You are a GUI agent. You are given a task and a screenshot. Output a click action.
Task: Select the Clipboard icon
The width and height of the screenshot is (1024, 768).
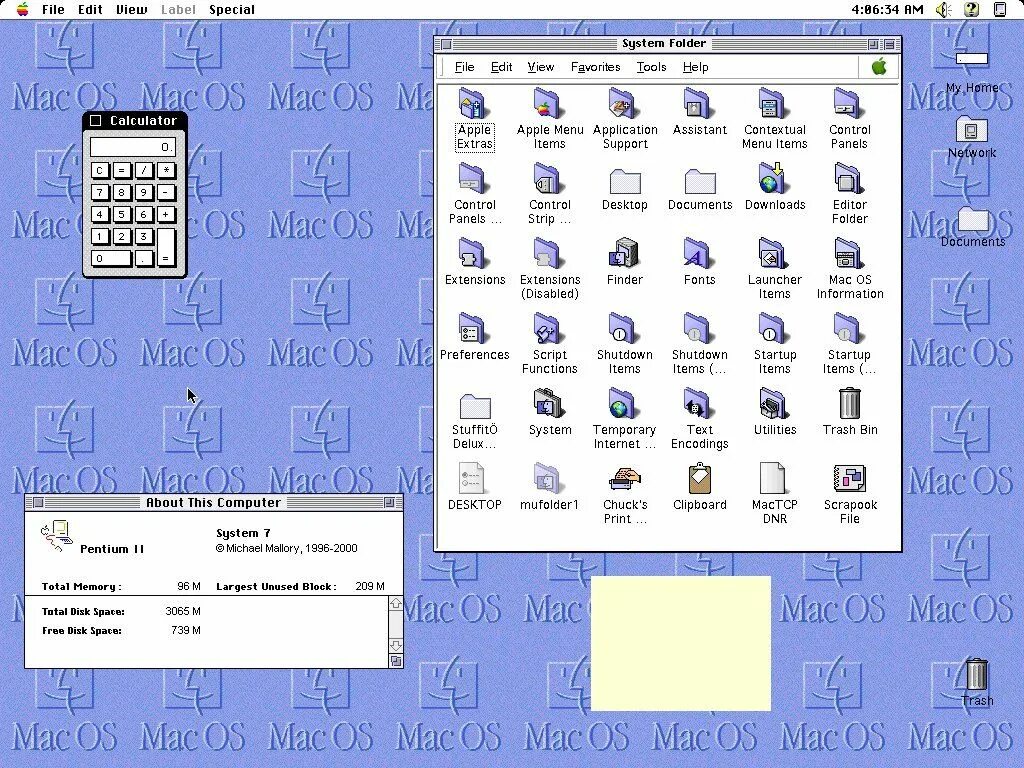tap(699, 479)
